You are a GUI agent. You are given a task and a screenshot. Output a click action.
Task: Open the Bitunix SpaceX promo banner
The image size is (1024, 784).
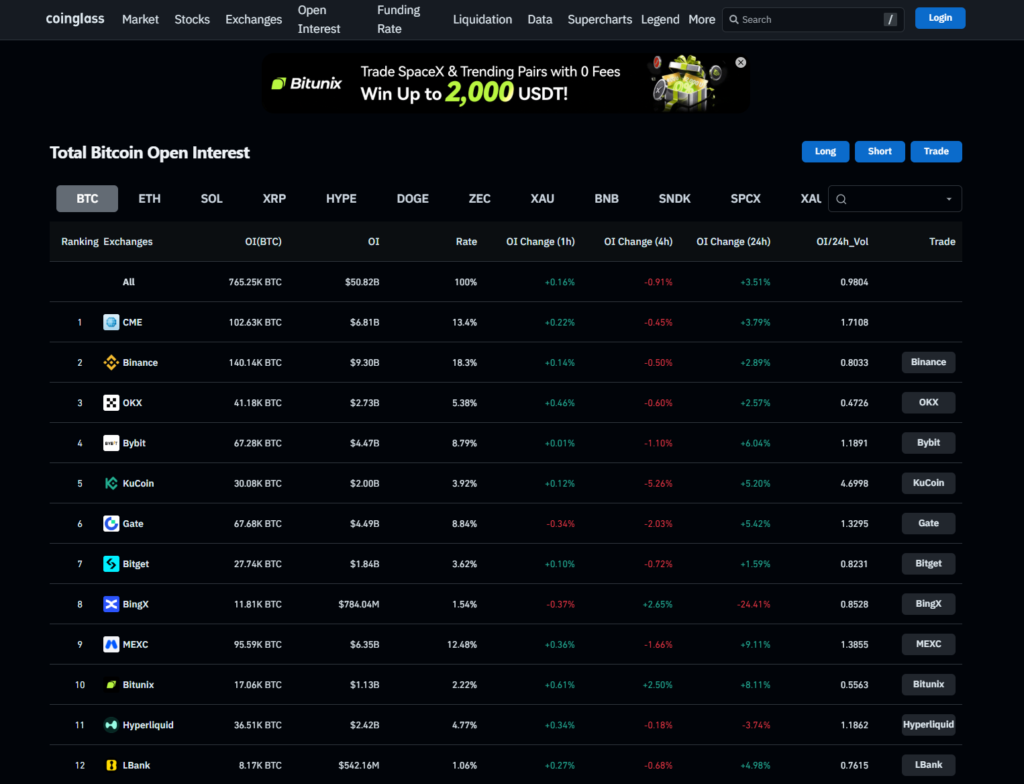505,83
